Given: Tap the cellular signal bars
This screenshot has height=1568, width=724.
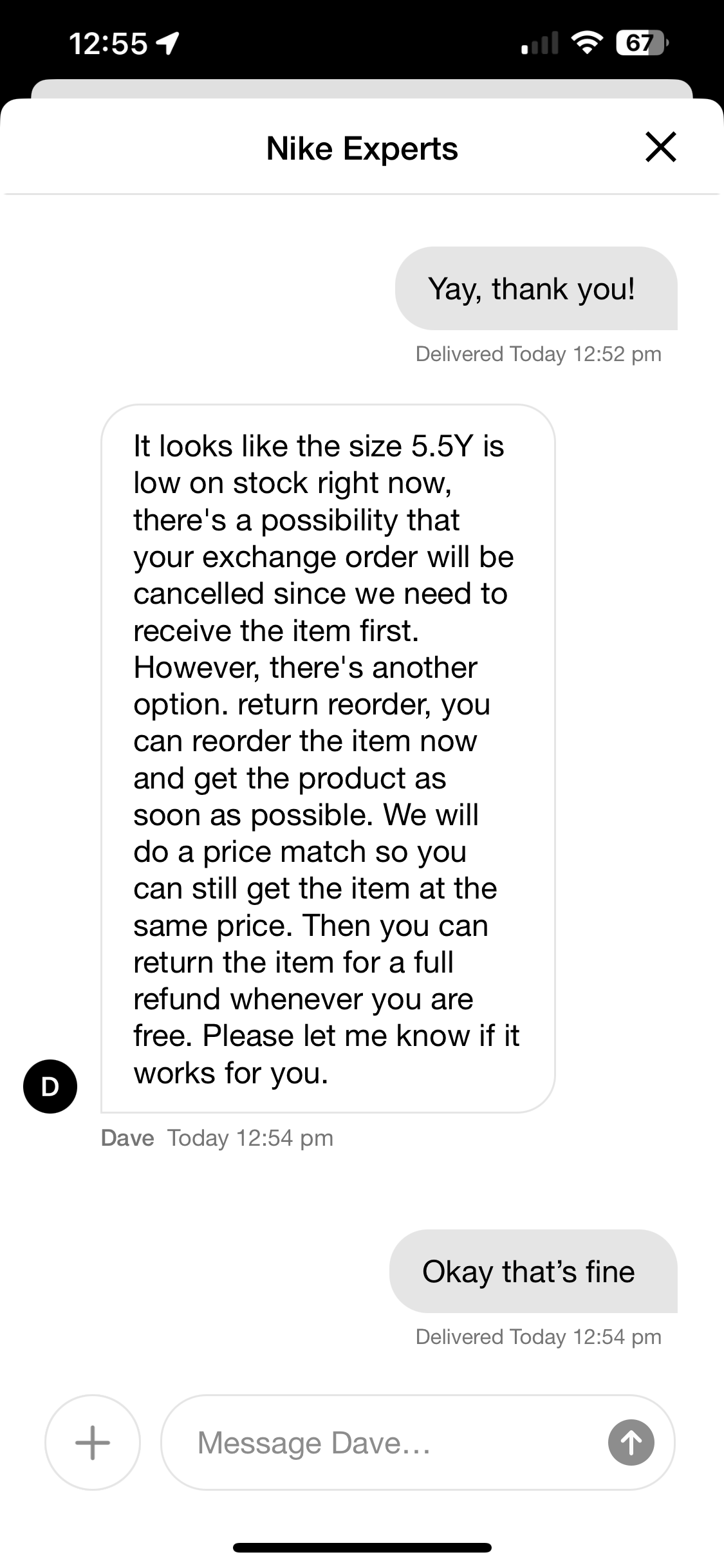Looking at the screenshot, I should (x=539, y=44).
